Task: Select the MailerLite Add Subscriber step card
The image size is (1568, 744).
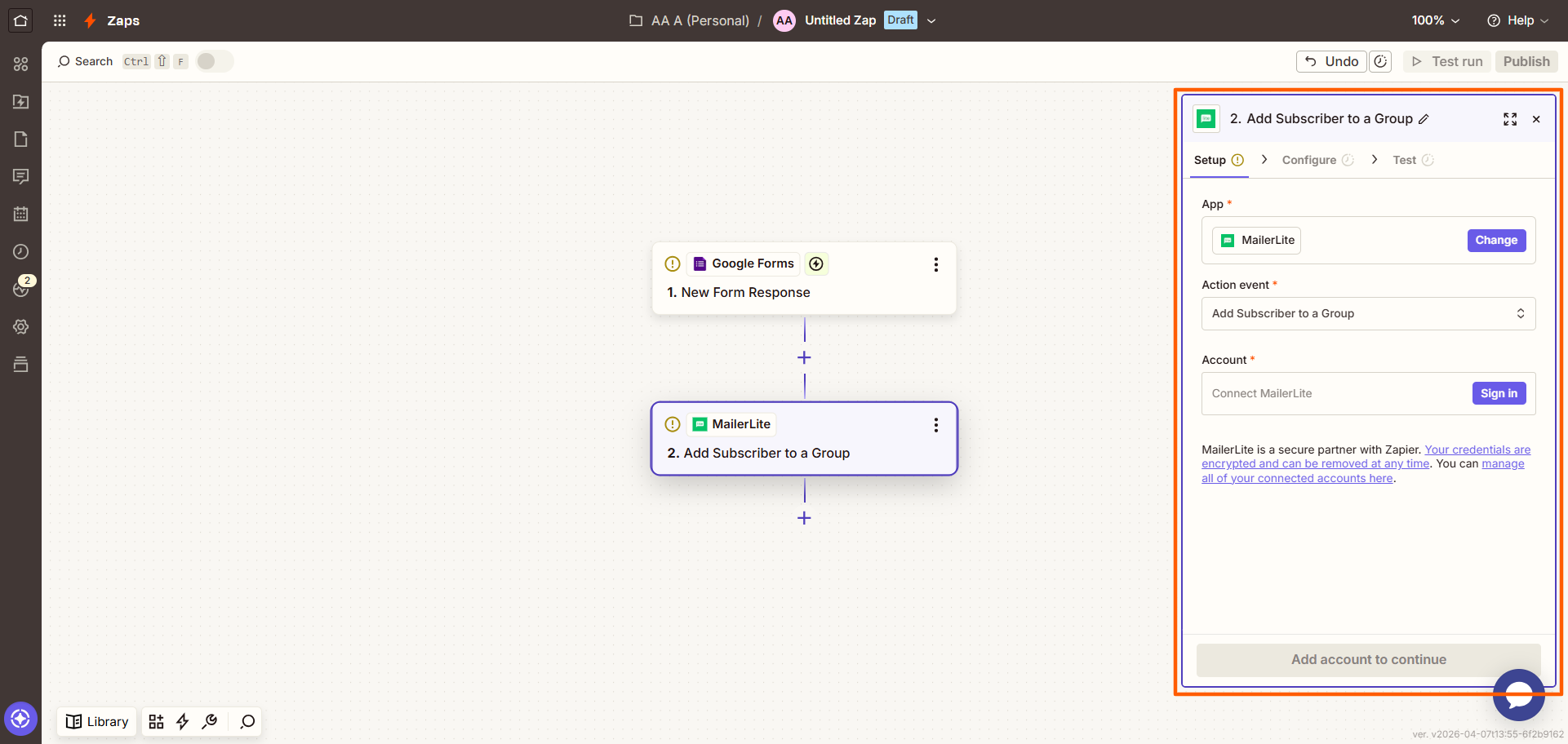Action: pos(804,439)
